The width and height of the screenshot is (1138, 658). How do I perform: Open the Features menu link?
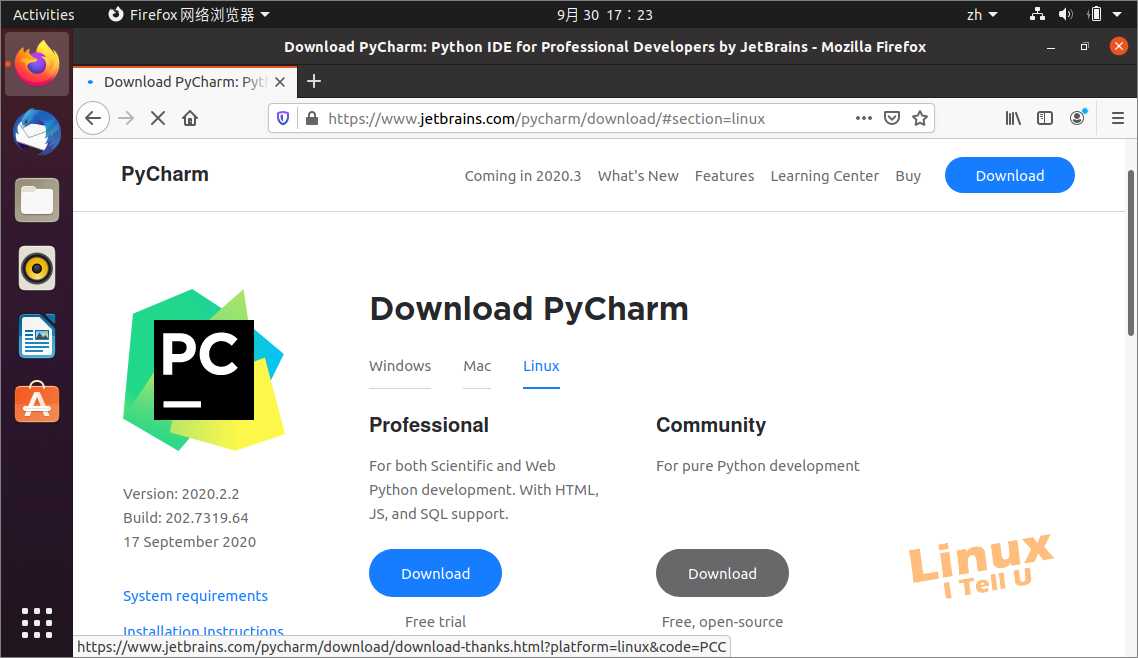(724, 176)
